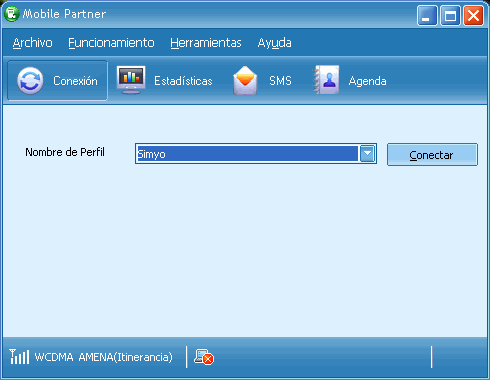The image size is (490, 380).
Task: Click the Conectar button
Action: coord(432,155)
